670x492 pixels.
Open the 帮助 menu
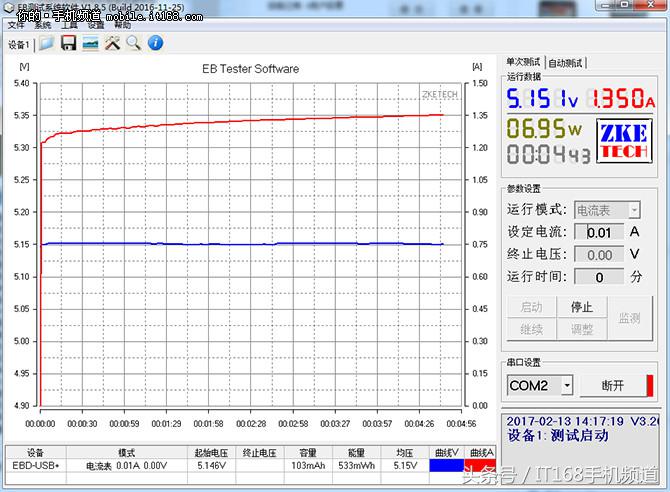[122, 25]
